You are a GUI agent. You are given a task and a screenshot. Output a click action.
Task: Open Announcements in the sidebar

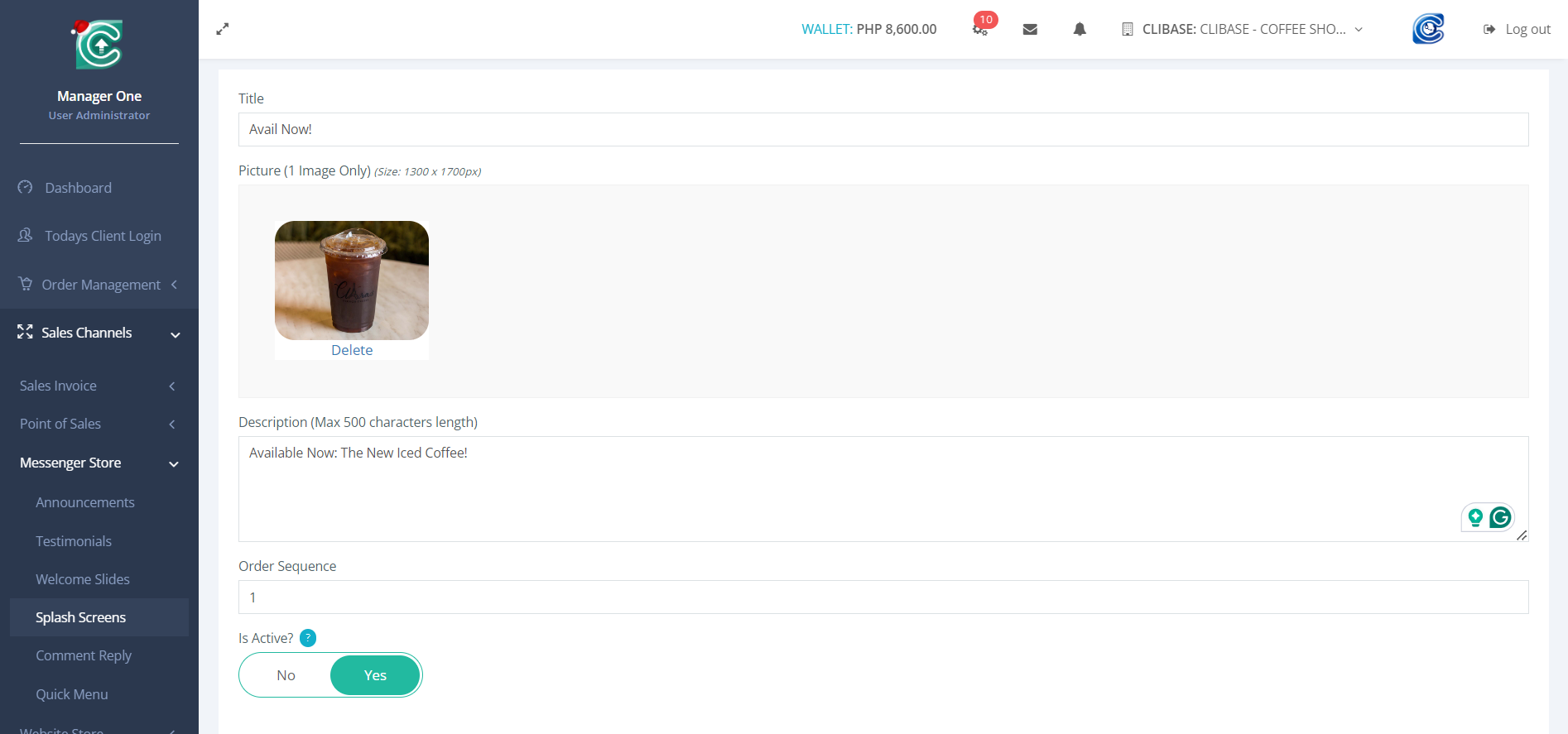(84, 502)
